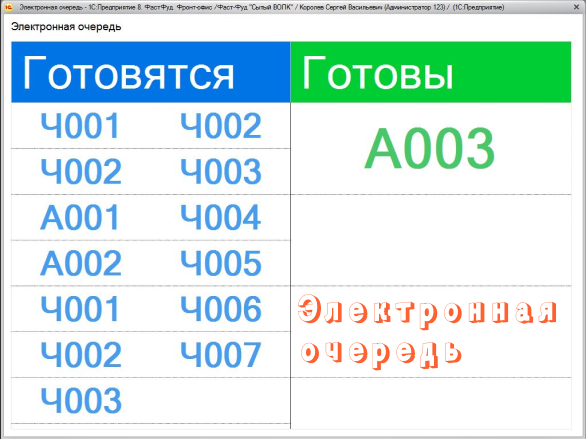The image size is (586, 439).
Task: Click the orange Электронная очередь banner text
Action: click(427, 331)
